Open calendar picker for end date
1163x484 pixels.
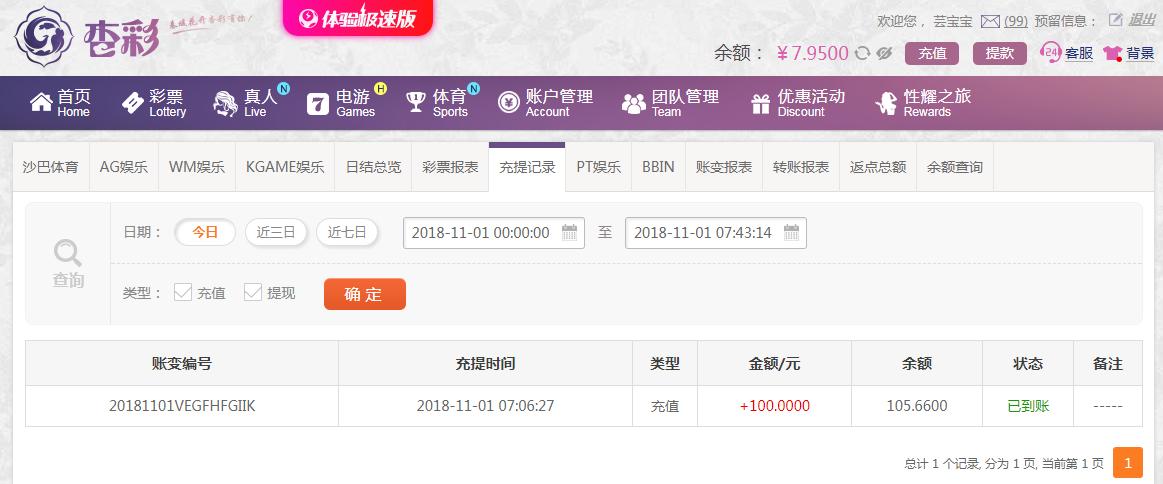pyautogui.click(x=791, y=233)
